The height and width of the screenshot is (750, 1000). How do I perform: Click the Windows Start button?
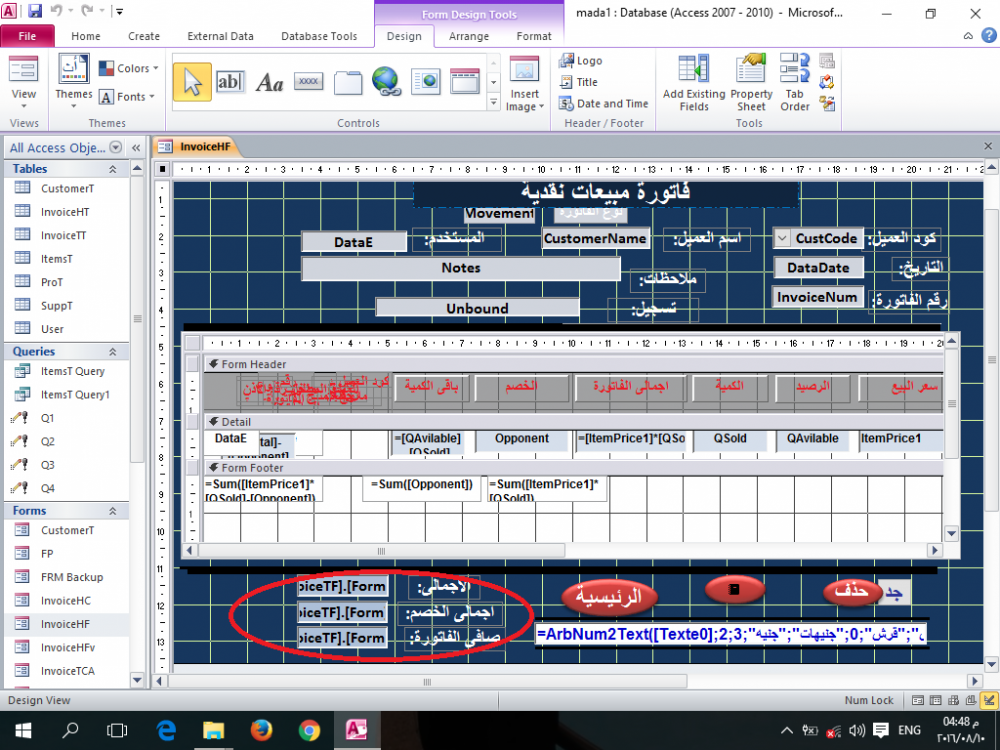(23, 731)
